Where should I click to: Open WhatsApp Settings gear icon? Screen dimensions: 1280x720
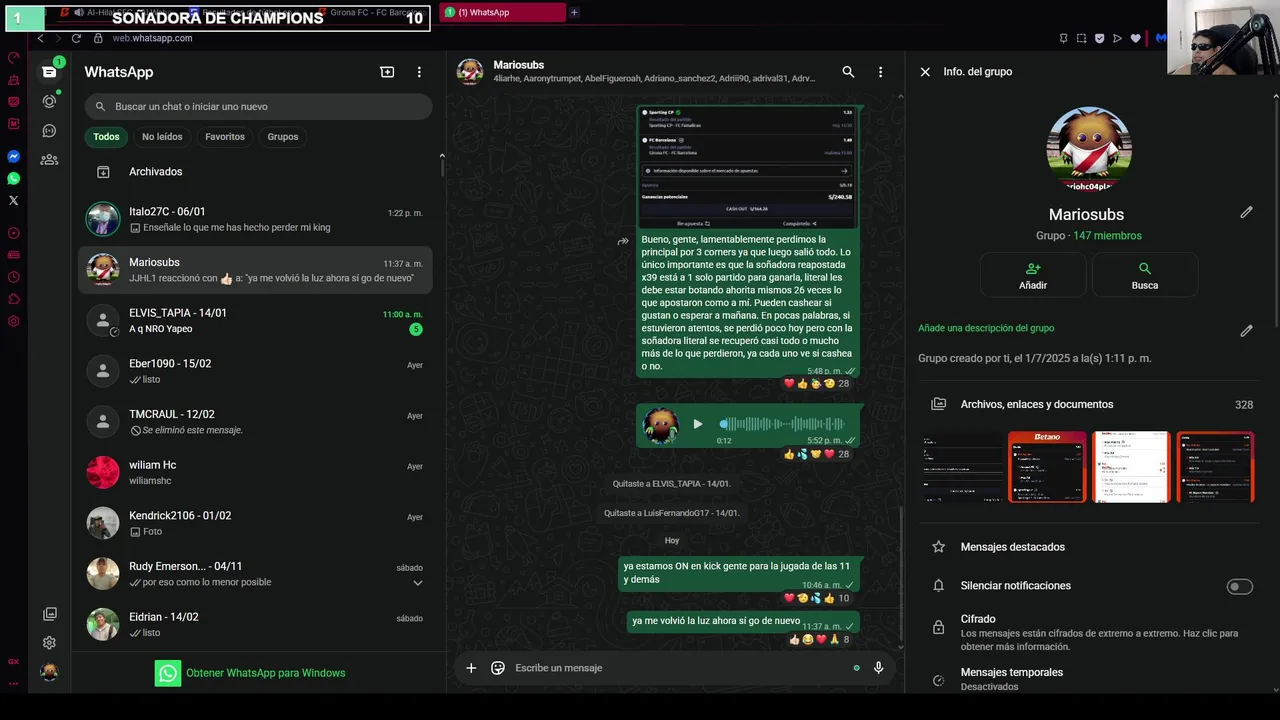click(49, 643)
